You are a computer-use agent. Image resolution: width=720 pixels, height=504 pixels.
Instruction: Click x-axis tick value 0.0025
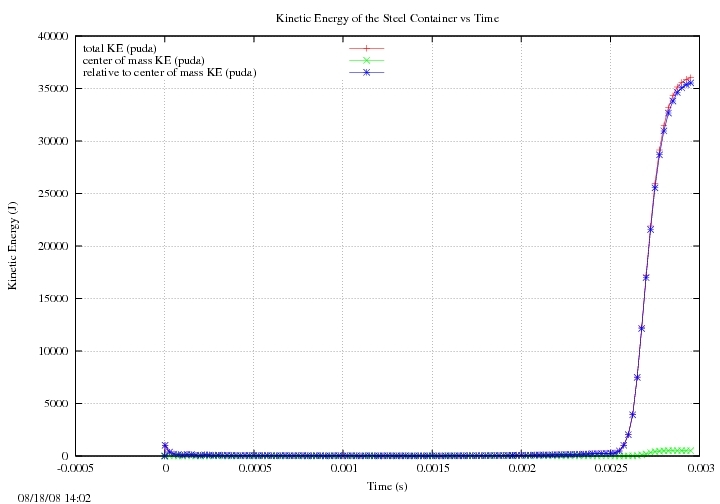click(610, 468)
